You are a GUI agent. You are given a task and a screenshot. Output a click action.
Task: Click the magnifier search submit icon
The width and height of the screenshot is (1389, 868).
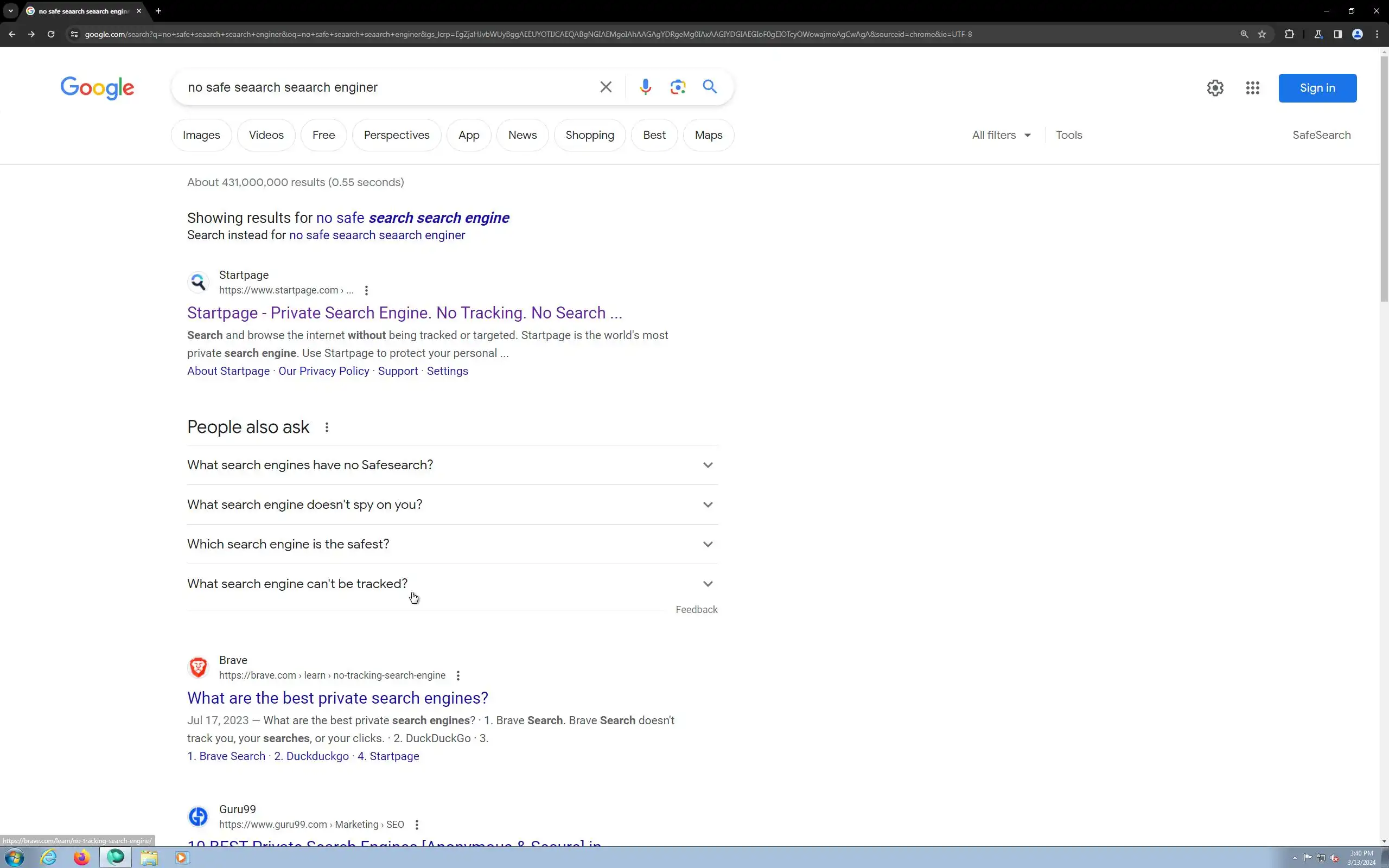[x=710, y=87]
